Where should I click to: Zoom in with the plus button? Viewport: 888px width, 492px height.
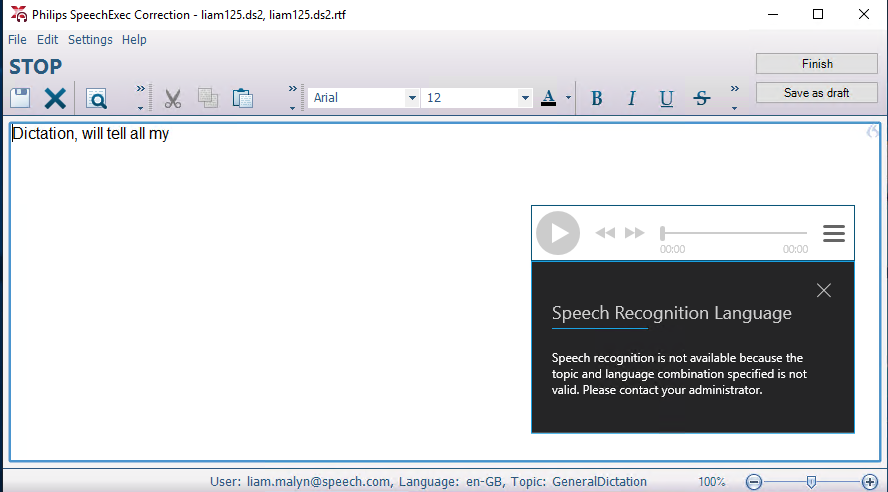click(x=869, y=482)
